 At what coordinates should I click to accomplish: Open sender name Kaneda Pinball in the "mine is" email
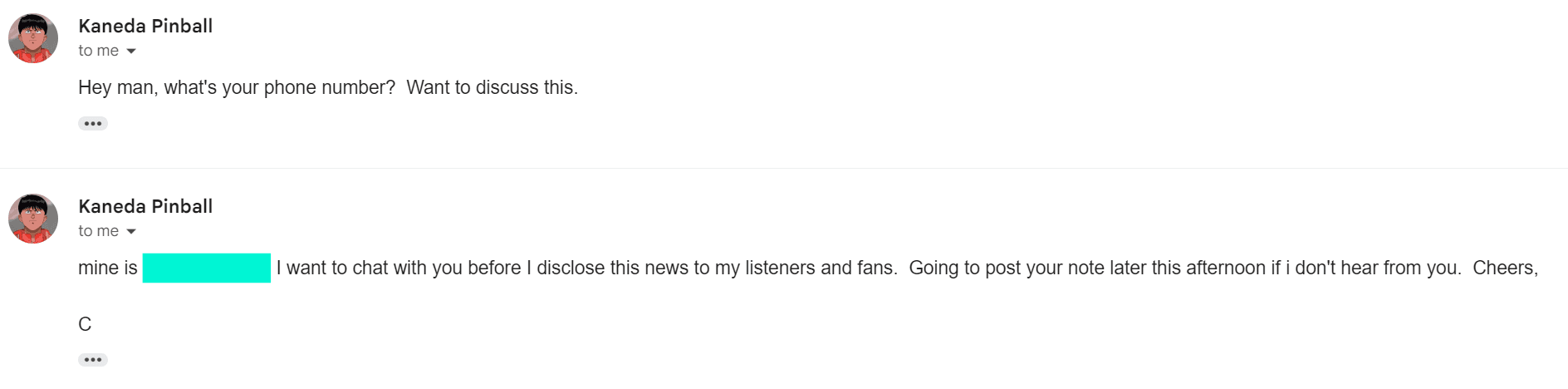145,207
